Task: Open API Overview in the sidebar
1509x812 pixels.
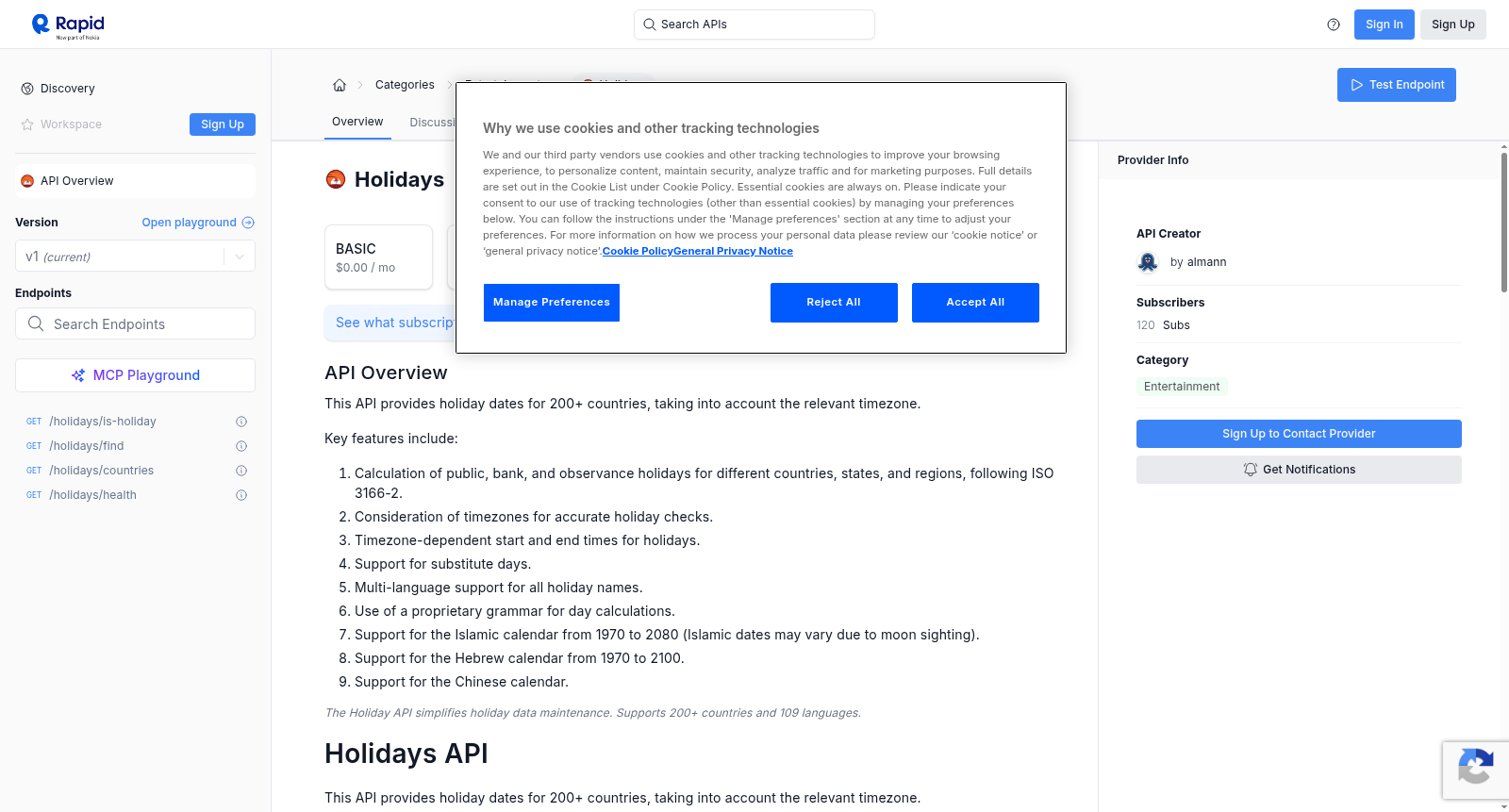Action: pos(135,181)
